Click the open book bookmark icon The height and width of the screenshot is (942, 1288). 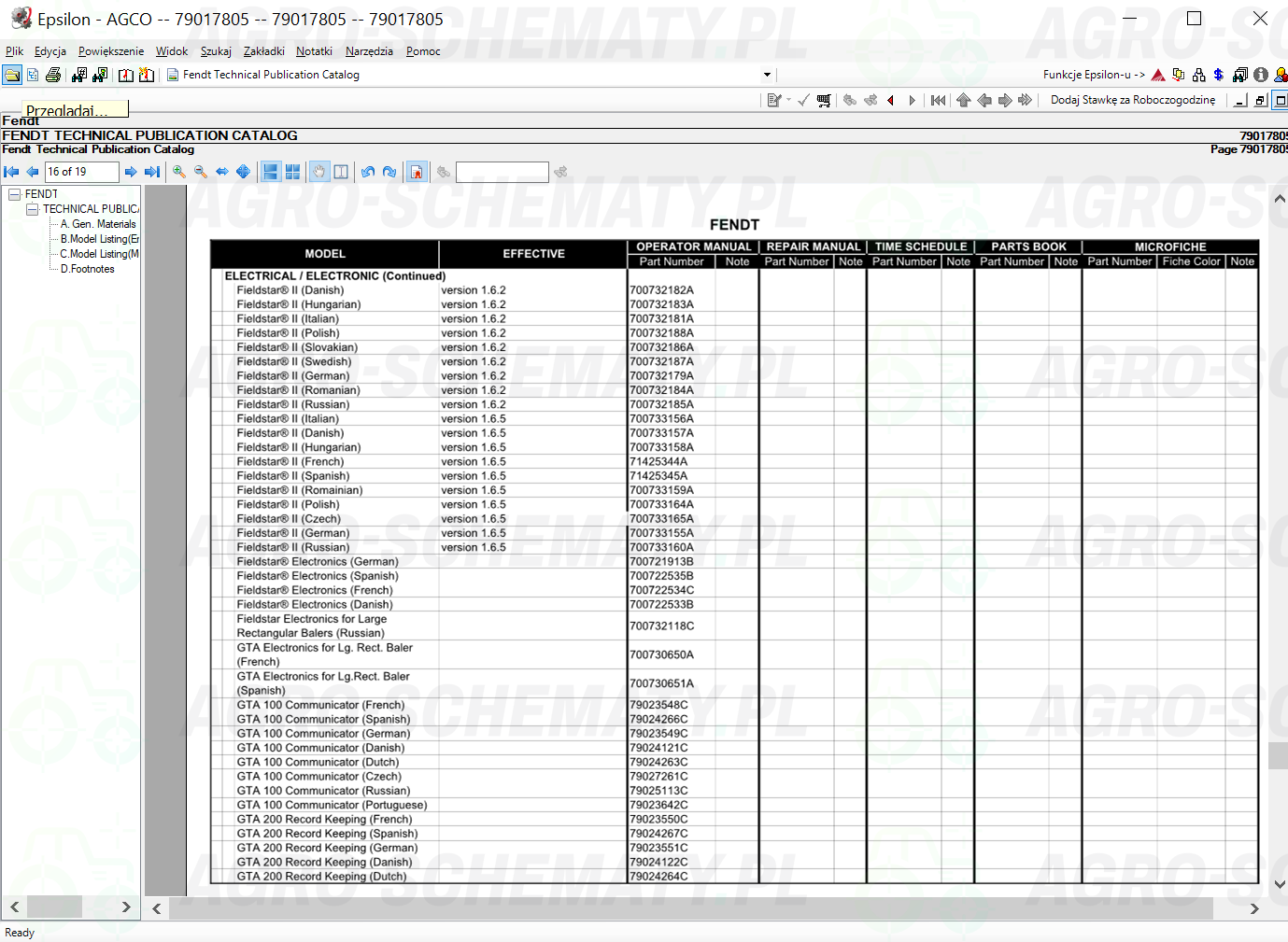point(126,75)
